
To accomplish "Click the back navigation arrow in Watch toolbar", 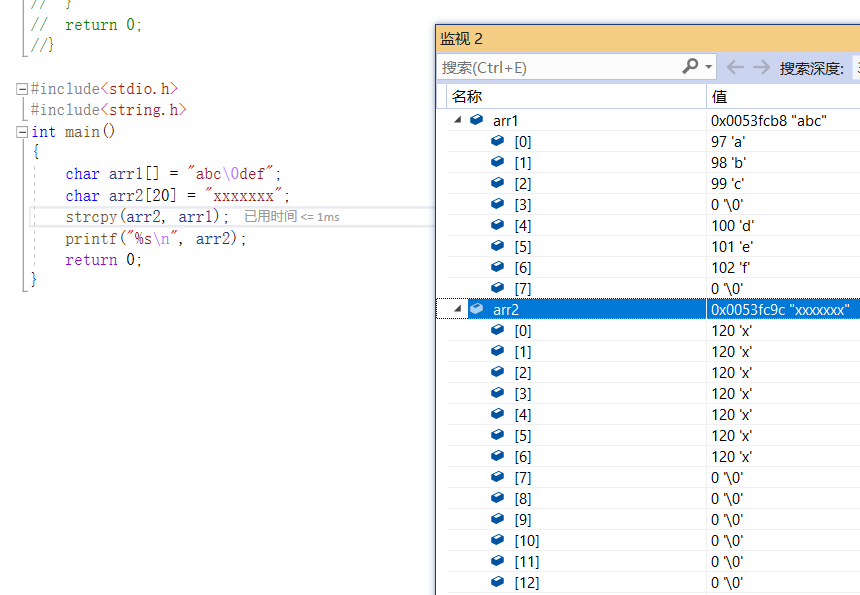I will tap(733, 67).
